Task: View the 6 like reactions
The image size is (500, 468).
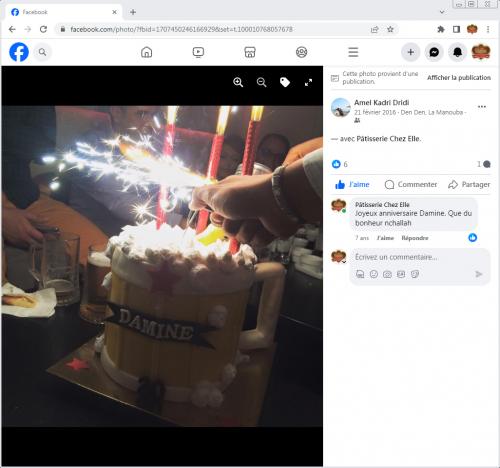Action: [x=340, y=164]
